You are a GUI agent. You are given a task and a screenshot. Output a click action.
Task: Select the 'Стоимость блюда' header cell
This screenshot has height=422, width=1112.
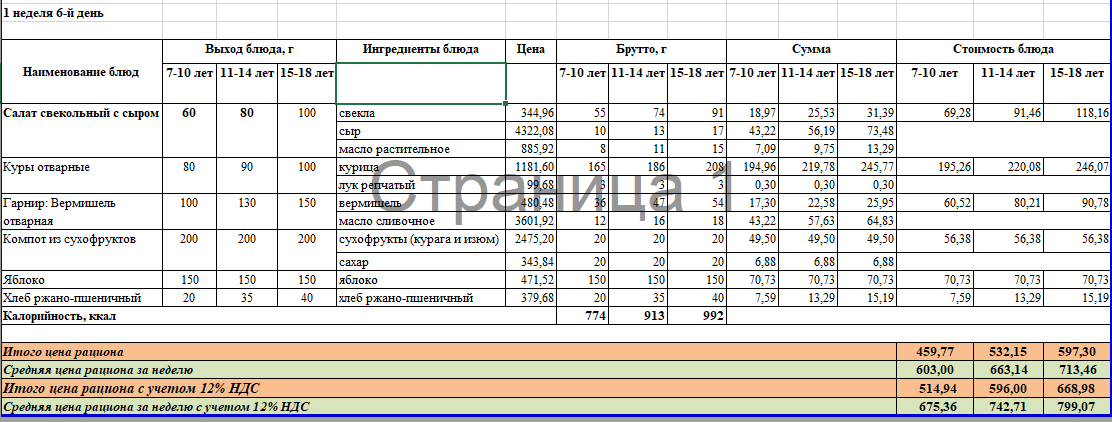(x=1003, y=49)
